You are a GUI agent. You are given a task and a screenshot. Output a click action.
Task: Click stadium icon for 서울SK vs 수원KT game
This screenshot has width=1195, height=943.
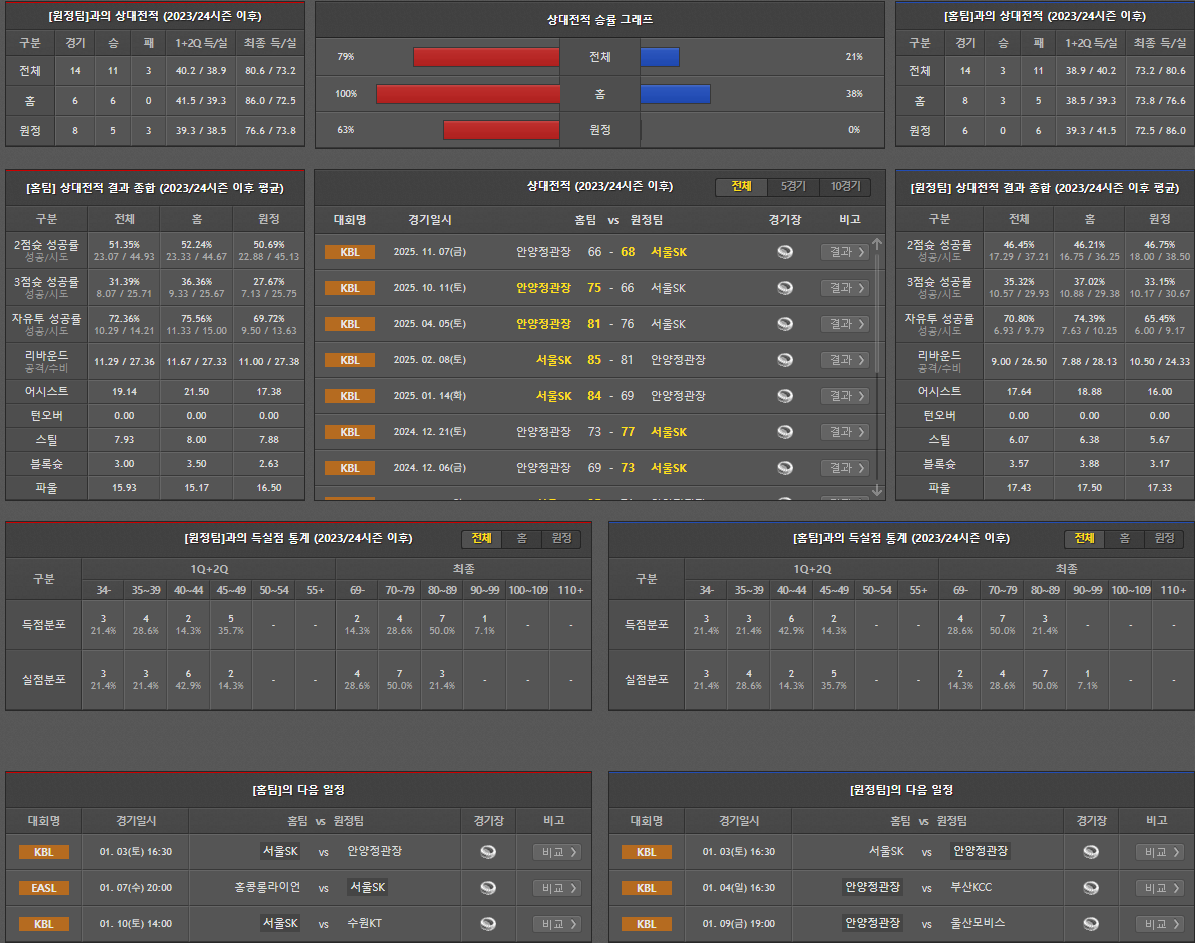click(488, 924)
